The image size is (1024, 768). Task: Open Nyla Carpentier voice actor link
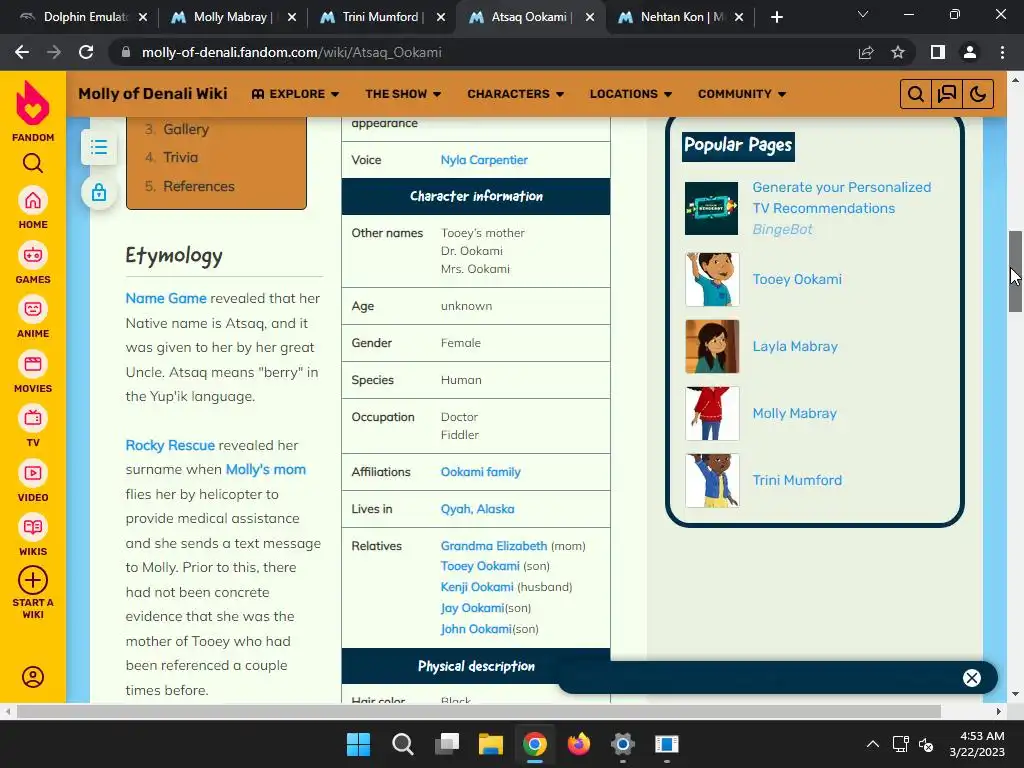coord(484,160)
